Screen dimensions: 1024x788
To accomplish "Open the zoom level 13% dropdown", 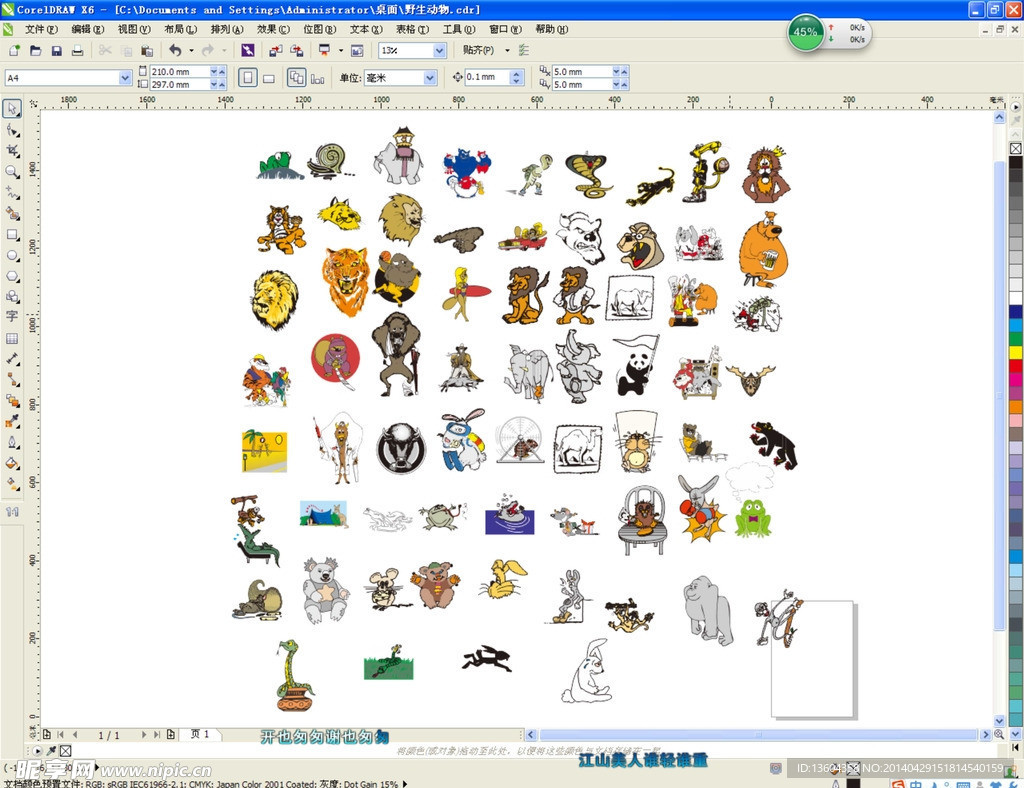I will [440, 50].
